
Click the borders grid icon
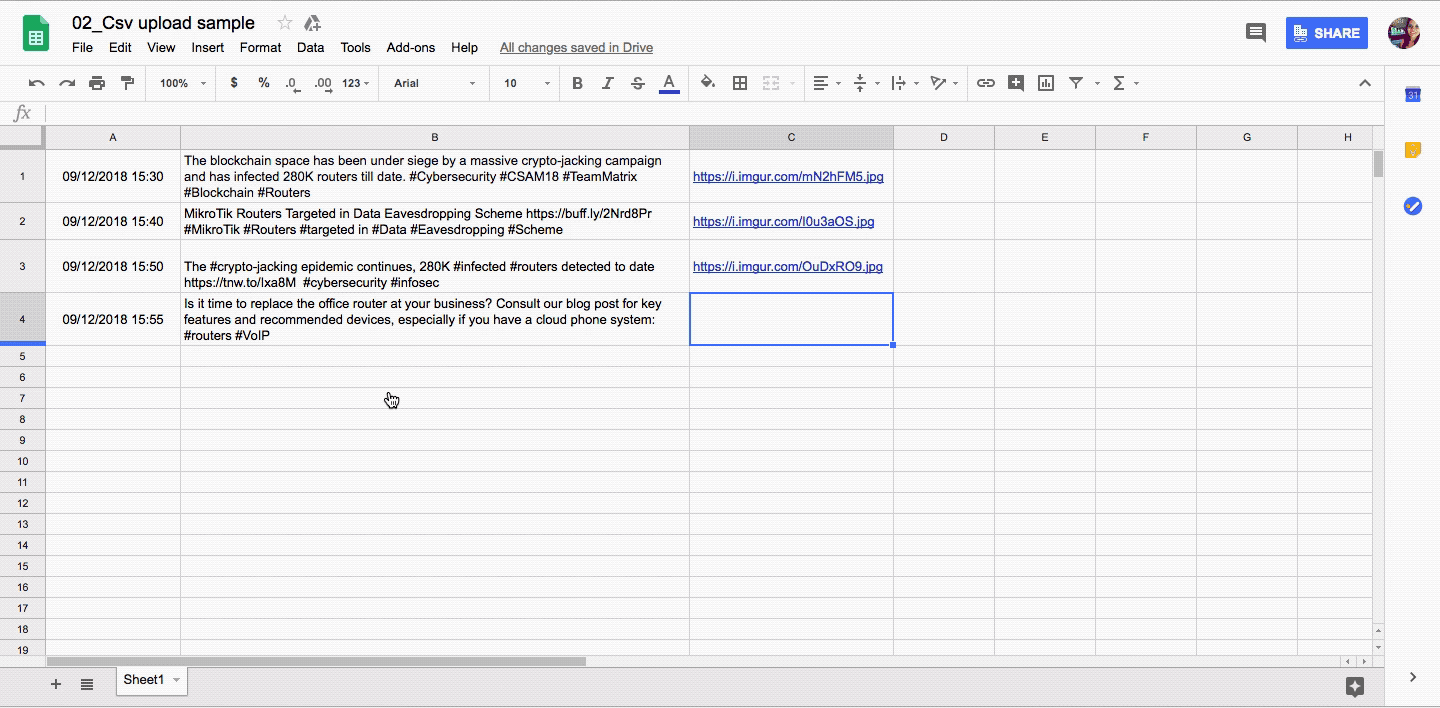point(740,83)
